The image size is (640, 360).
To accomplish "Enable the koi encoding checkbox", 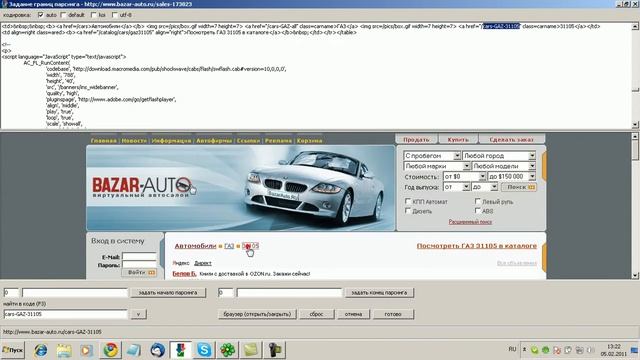I will (x=93, y=15).
